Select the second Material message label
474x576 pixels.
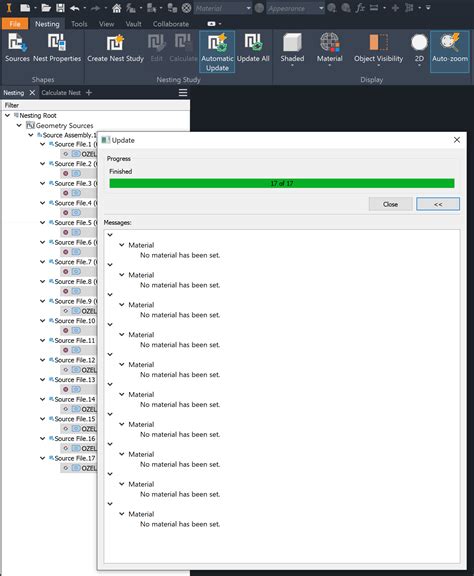(x=141, y=275)
